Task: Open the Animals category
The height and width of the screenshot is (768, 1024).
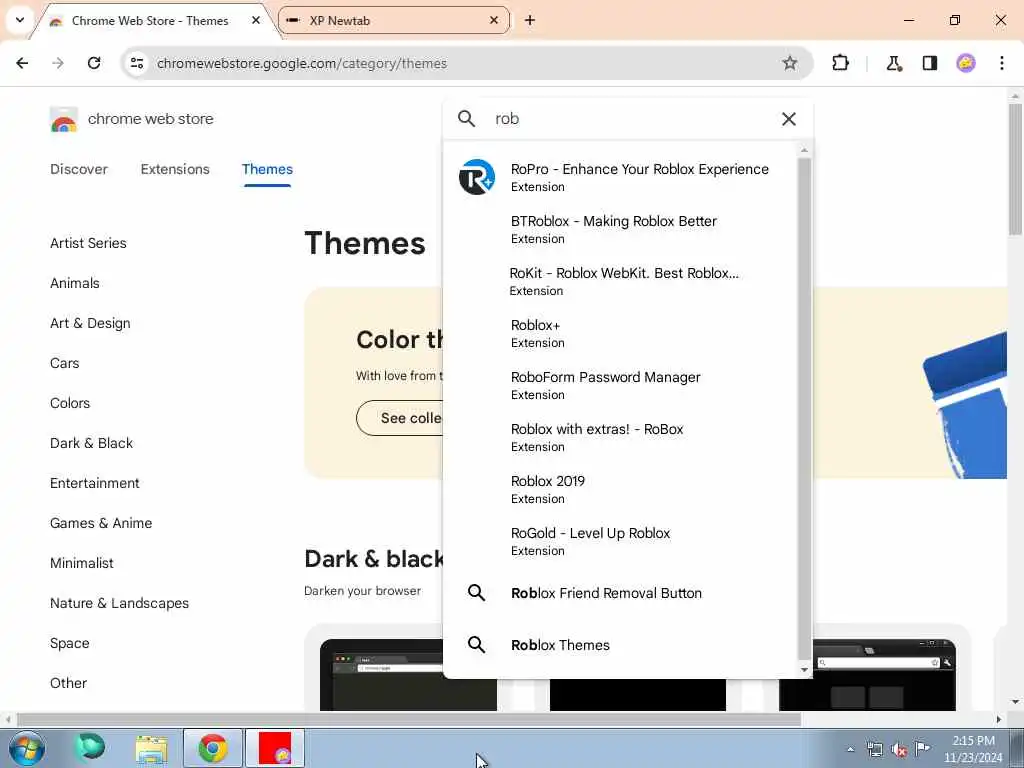Action: click(74, 283)
